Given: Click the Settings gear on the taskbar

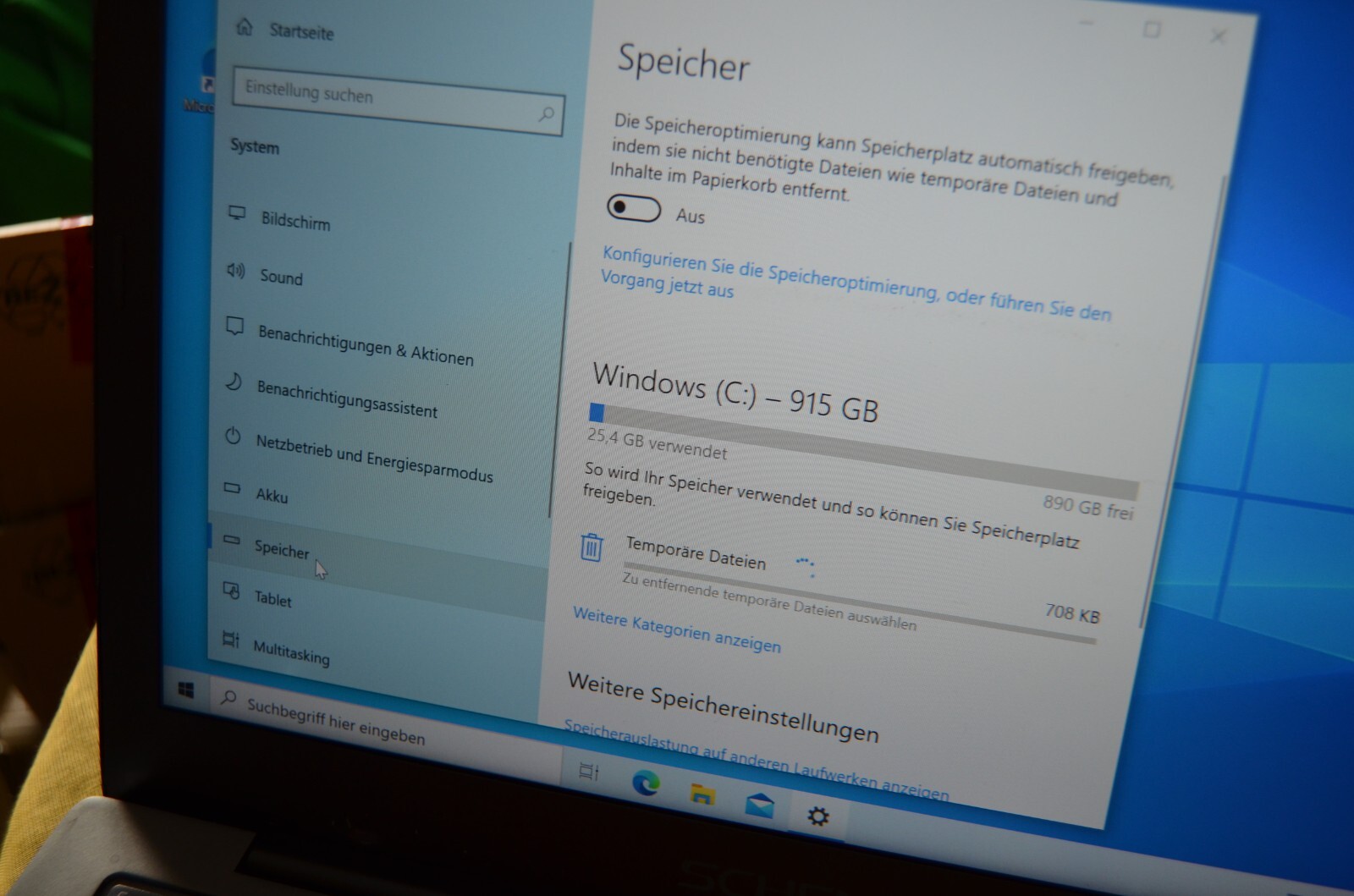Looking at the screenshot, I should 817,816.
